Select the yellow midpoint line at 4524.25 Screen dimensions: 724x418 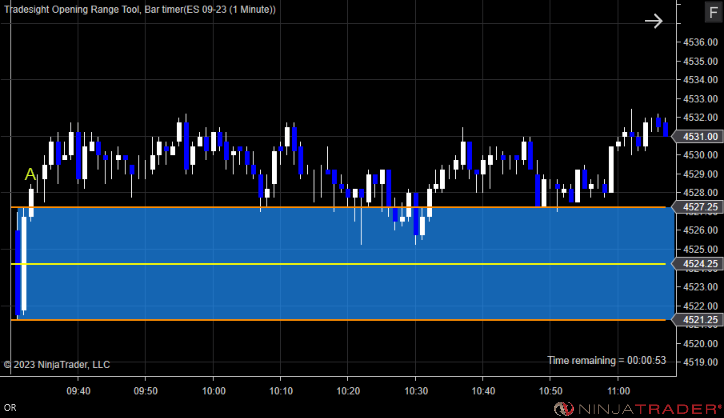pos(338,264)
